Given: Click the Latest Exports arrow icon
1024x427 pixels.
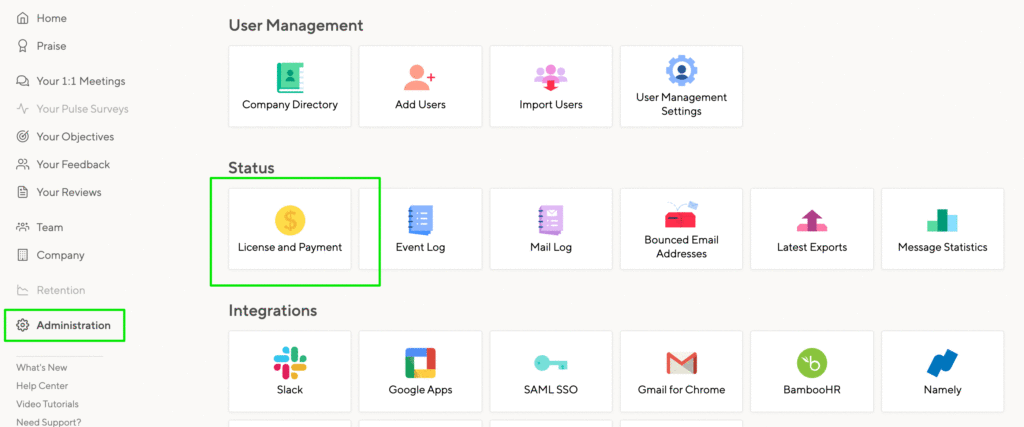Looking at the screenshot, I should (812, 221).
